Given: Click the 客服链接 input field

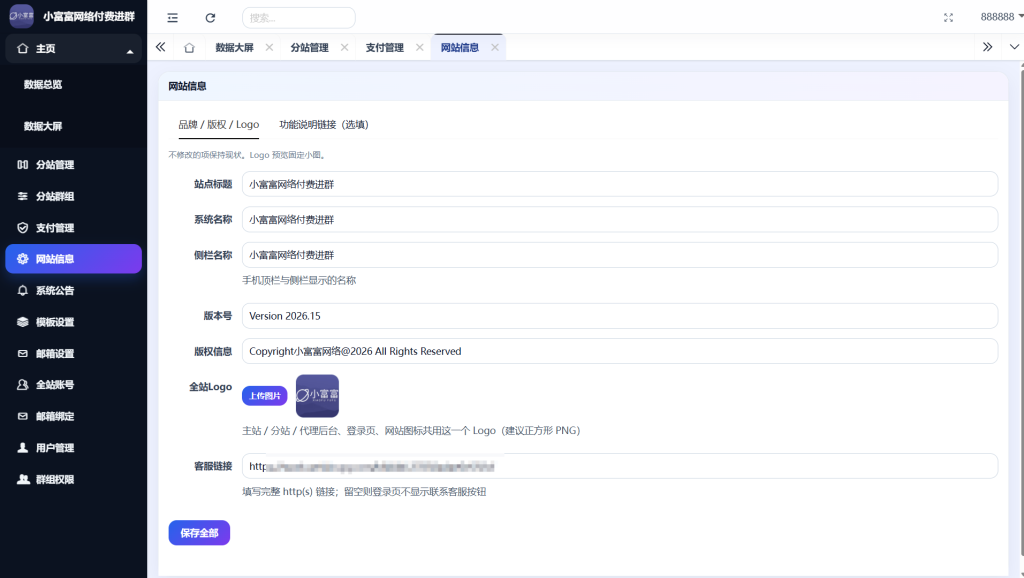Looking at the screenshot, I should (x=620, y=466).
